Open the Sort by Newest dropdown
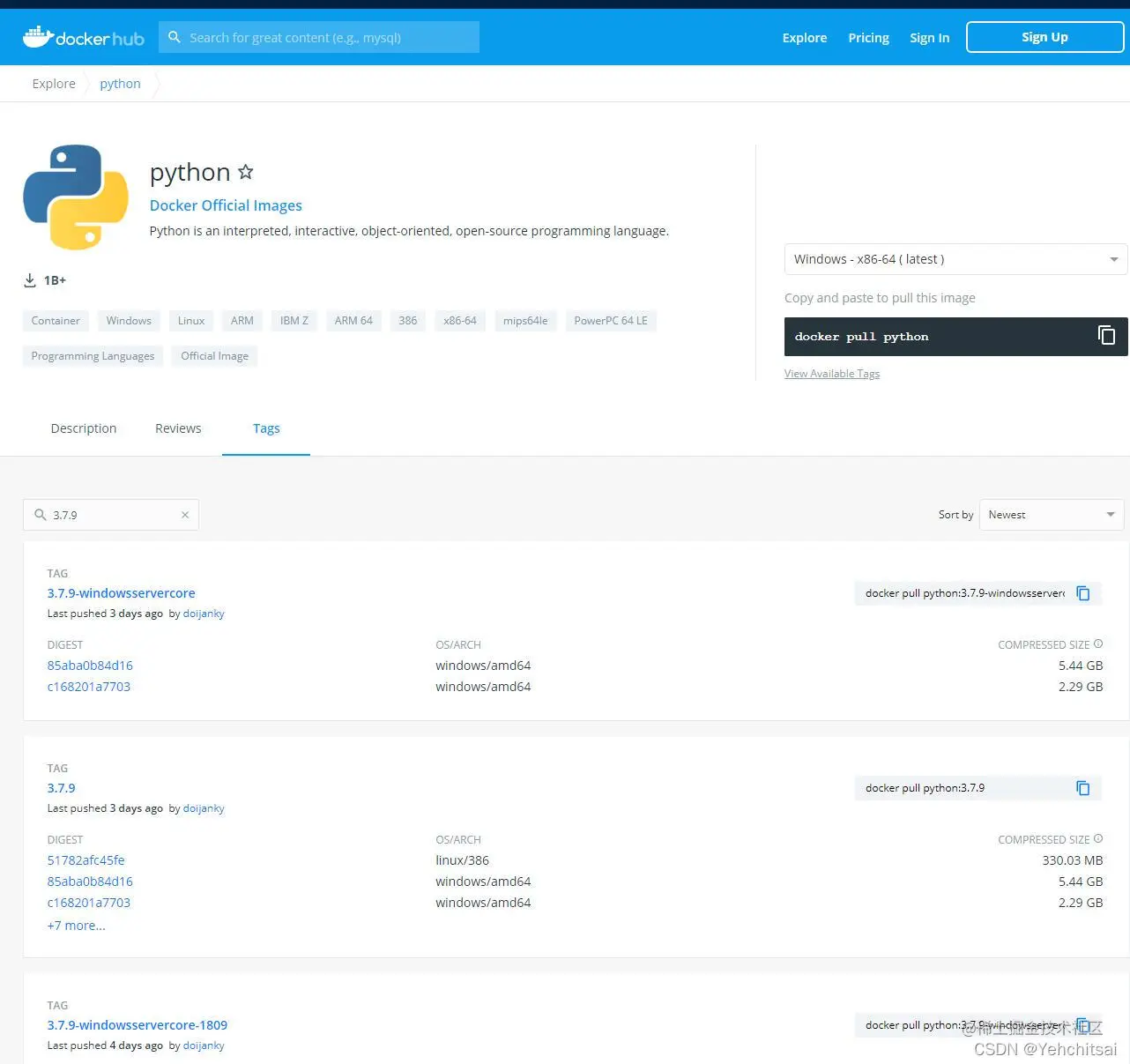This screenshot has width=1130, height=1064. (x=1052, y=515)
